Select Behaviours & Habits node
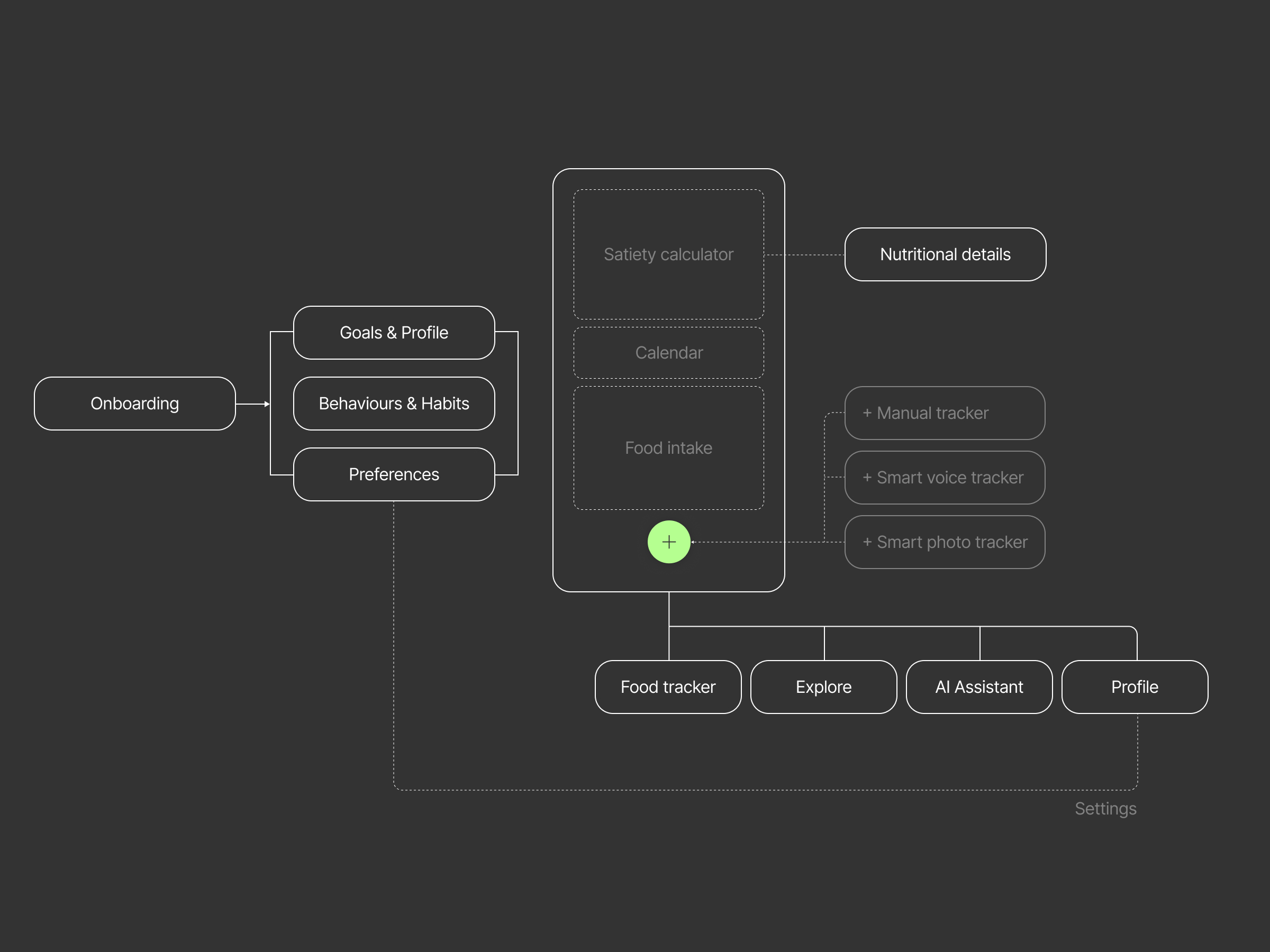 (x=394, y=404)
